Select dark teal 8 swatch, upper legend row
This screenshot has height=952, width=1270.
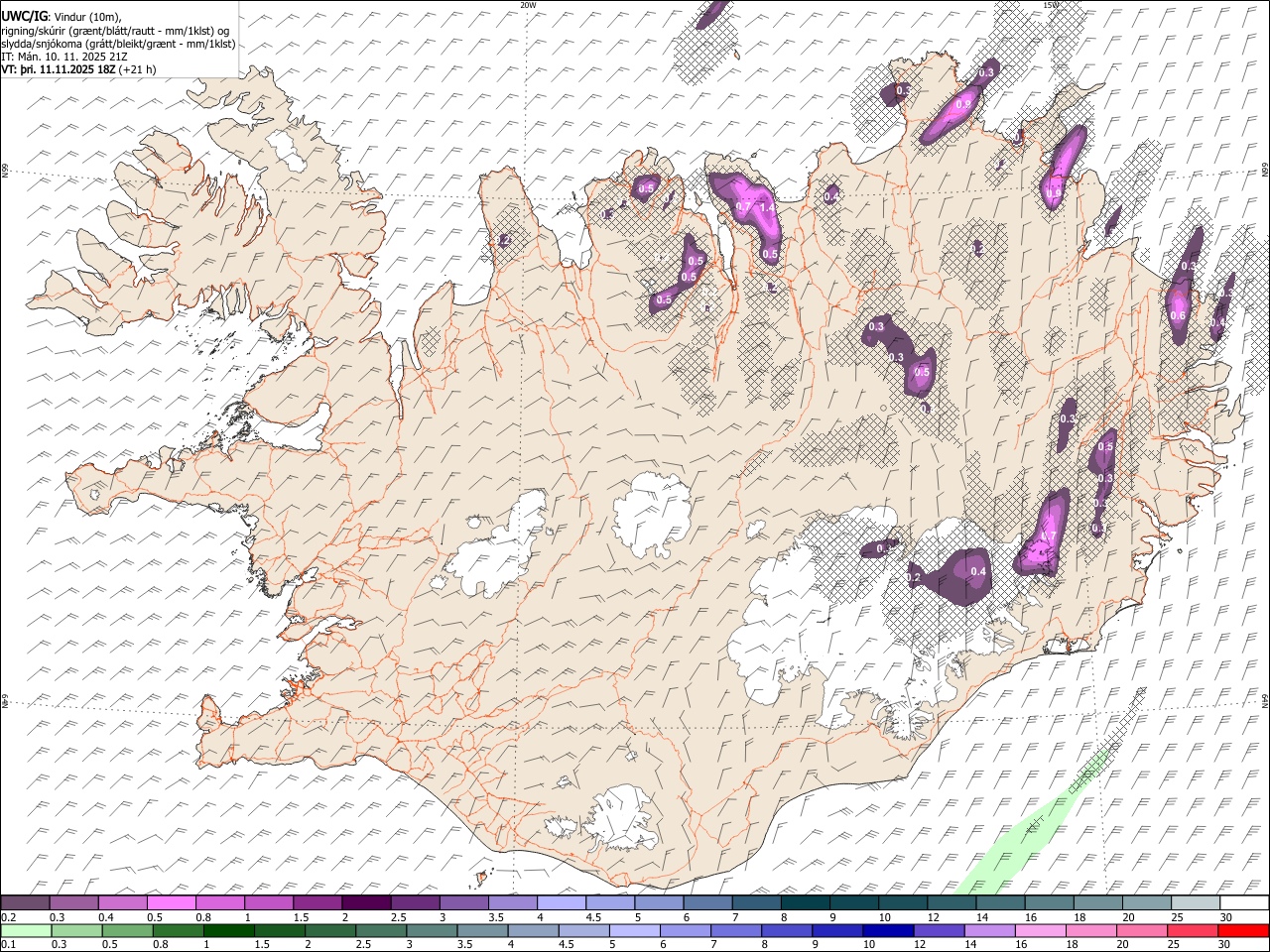click(x=805, y=903)
